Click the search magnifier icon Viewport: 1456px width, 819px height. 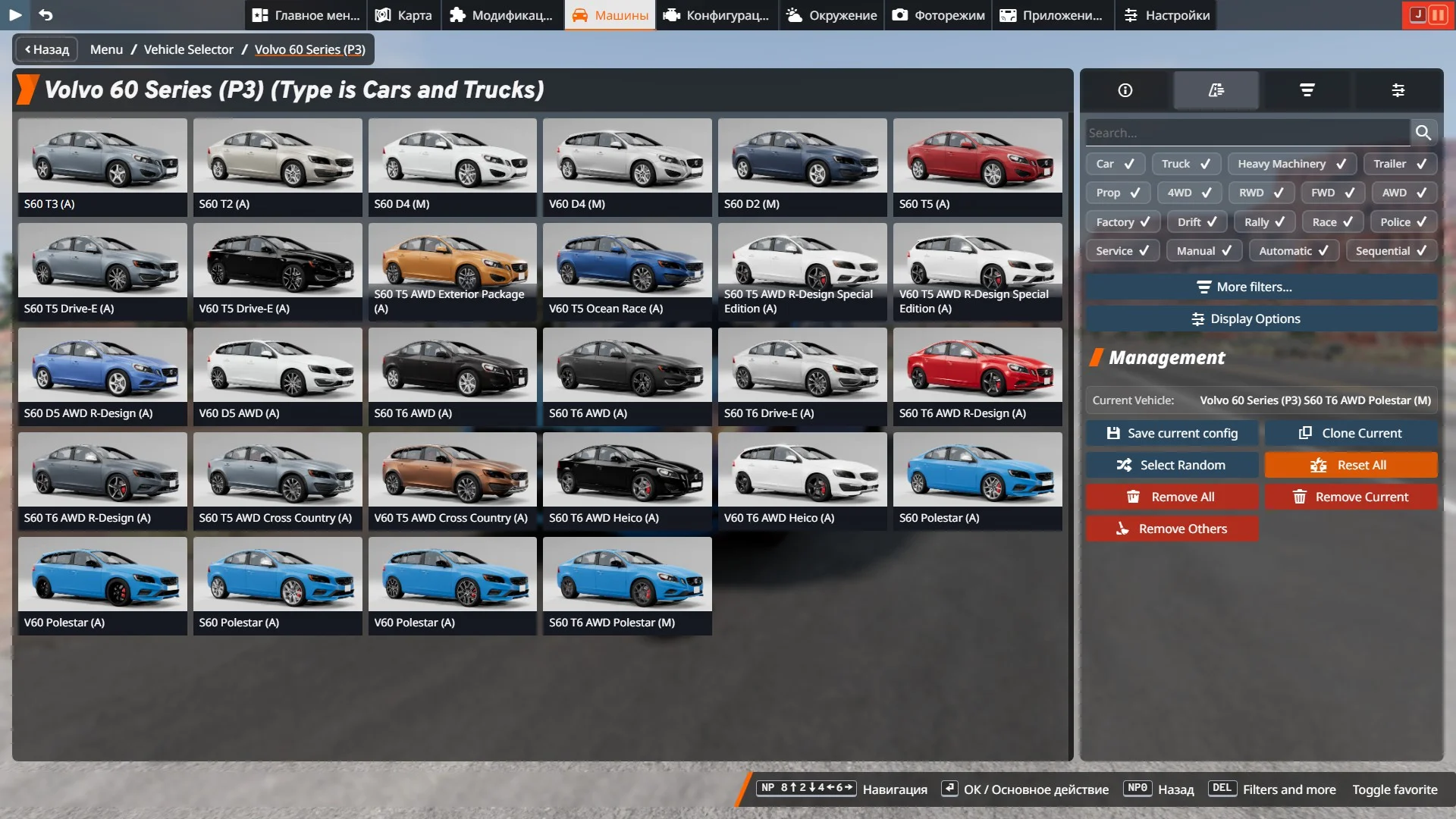click(x=1423, y=133)
